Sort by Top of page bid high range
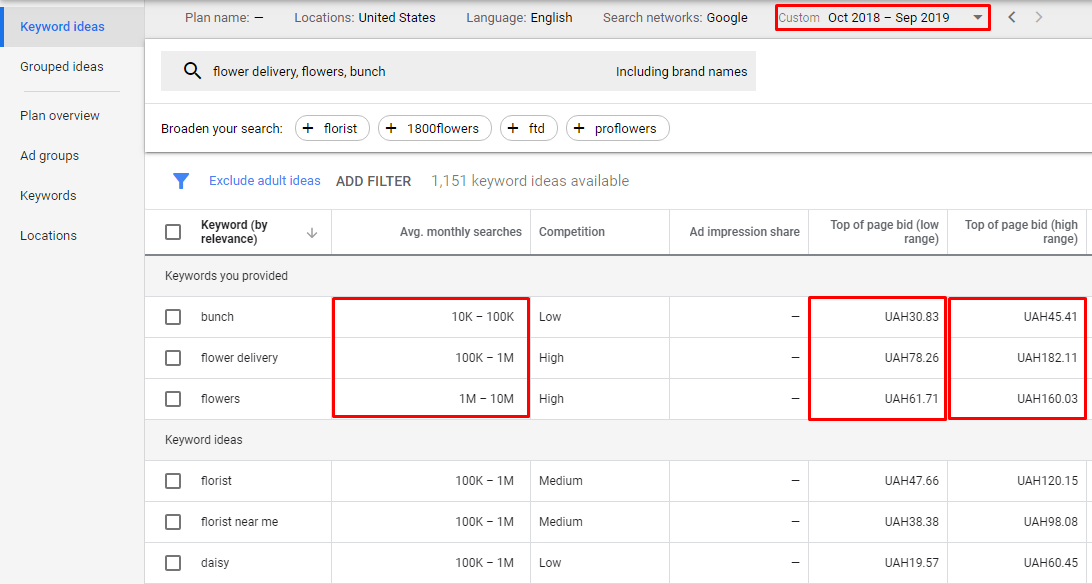Screen dimensions: 1092x584 pyautogui.click(x=1021, y=232)
